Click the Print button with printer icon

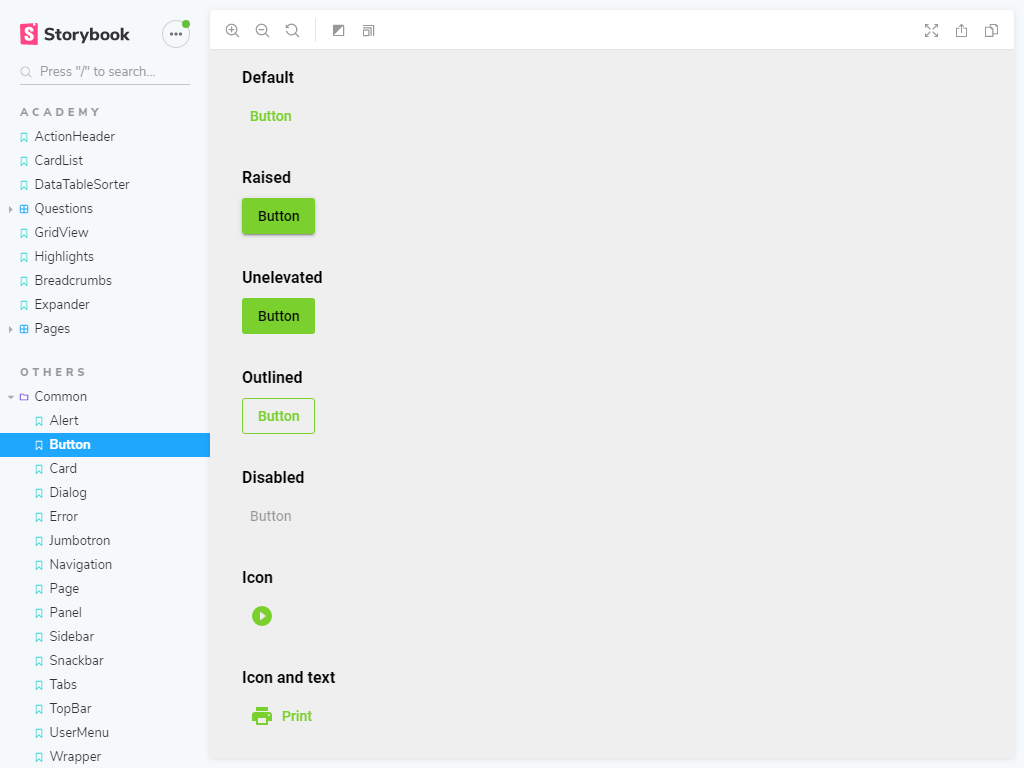click(x=281, y=716)
